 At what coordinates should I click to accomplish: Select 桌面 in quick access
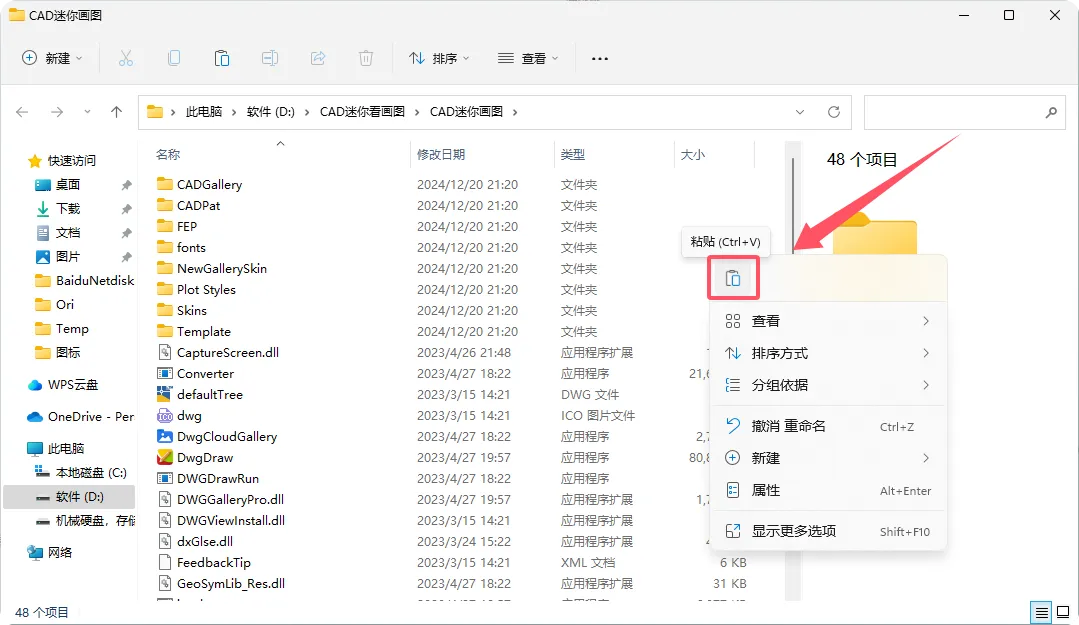pos(67,184)
